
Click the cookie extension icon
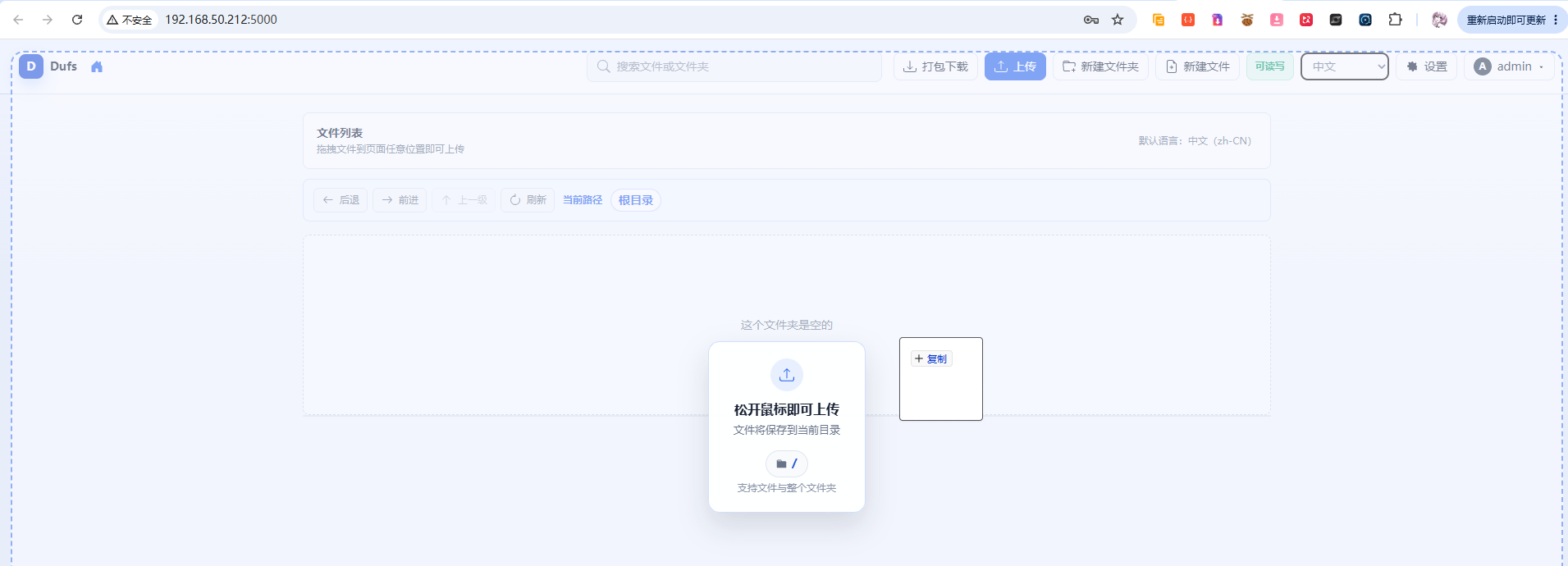1247,20
